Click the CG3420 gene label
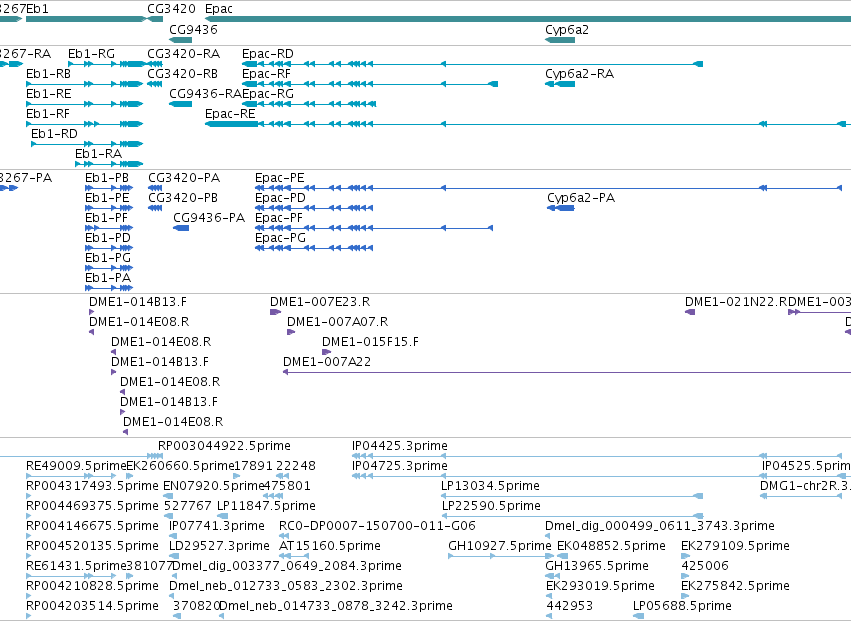Screen dimensions: 851x621 (x=172, y=9)
